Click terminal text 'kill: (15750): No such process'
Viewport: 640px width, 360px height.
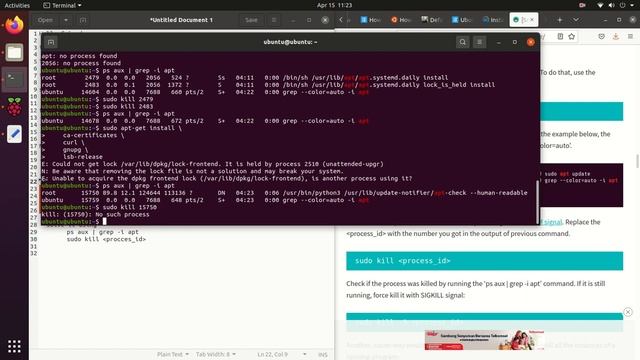tap(95, 214)
